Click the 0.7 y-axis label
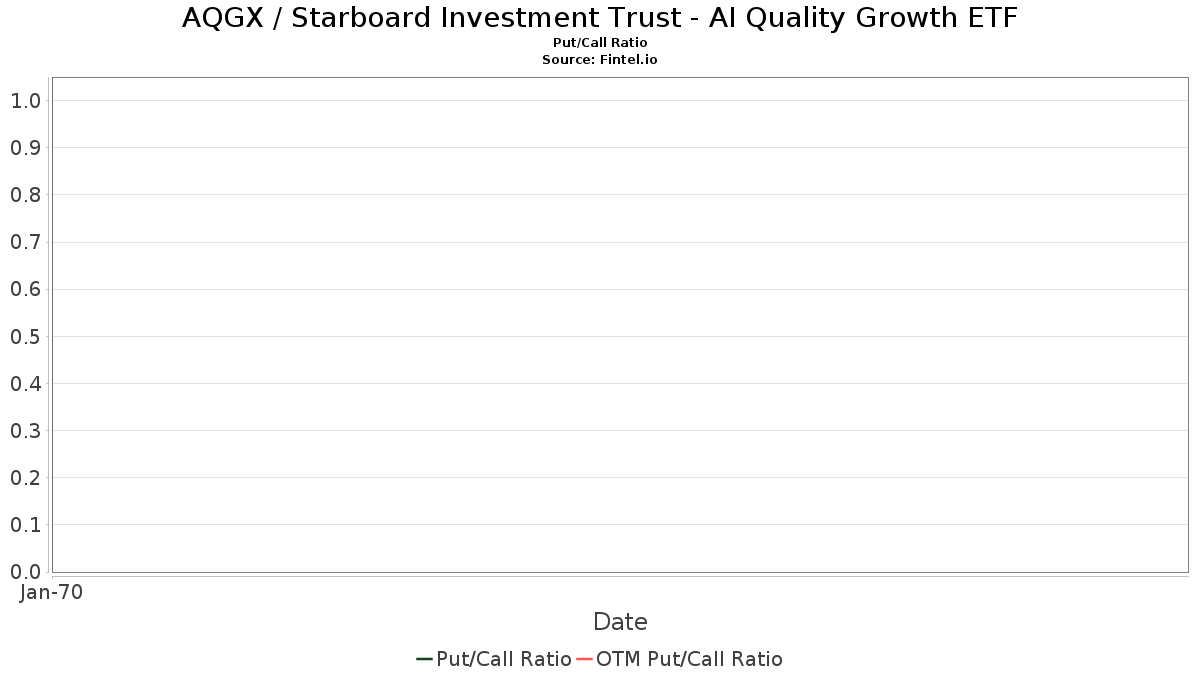Image resolution: width=1200 pixels, height=675 pixels. pyautogui.click(x=25, y=242)
